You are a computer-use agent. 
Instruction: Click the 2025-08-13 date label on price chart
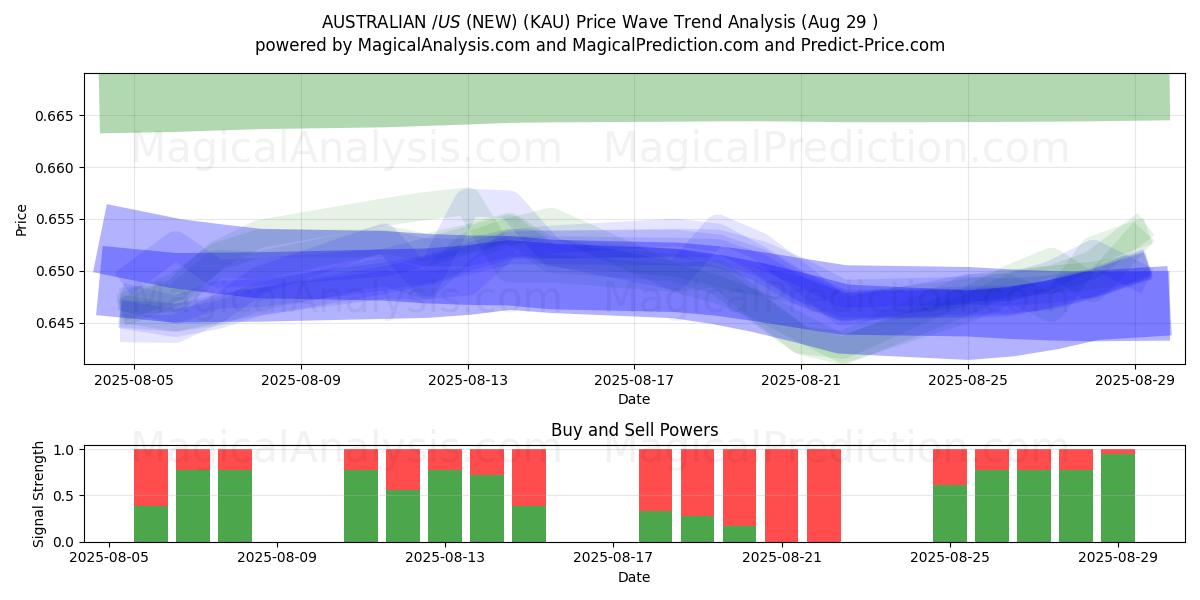pos(468,381)
